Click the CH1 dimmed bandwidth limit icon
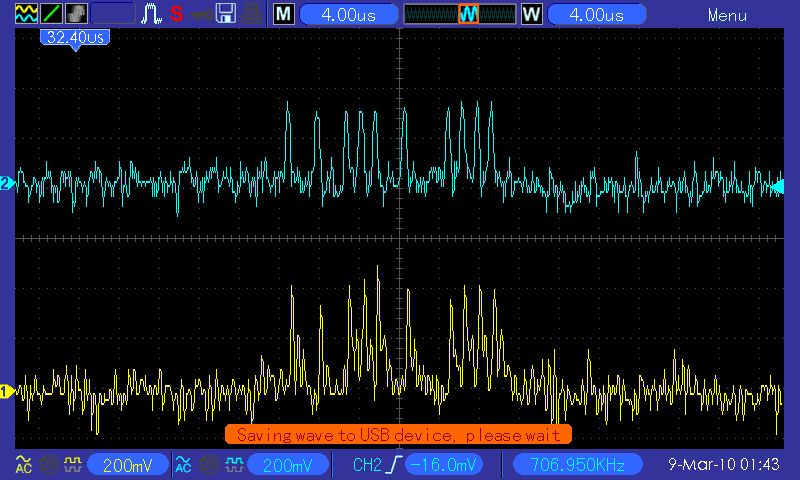 click(48, 465)
